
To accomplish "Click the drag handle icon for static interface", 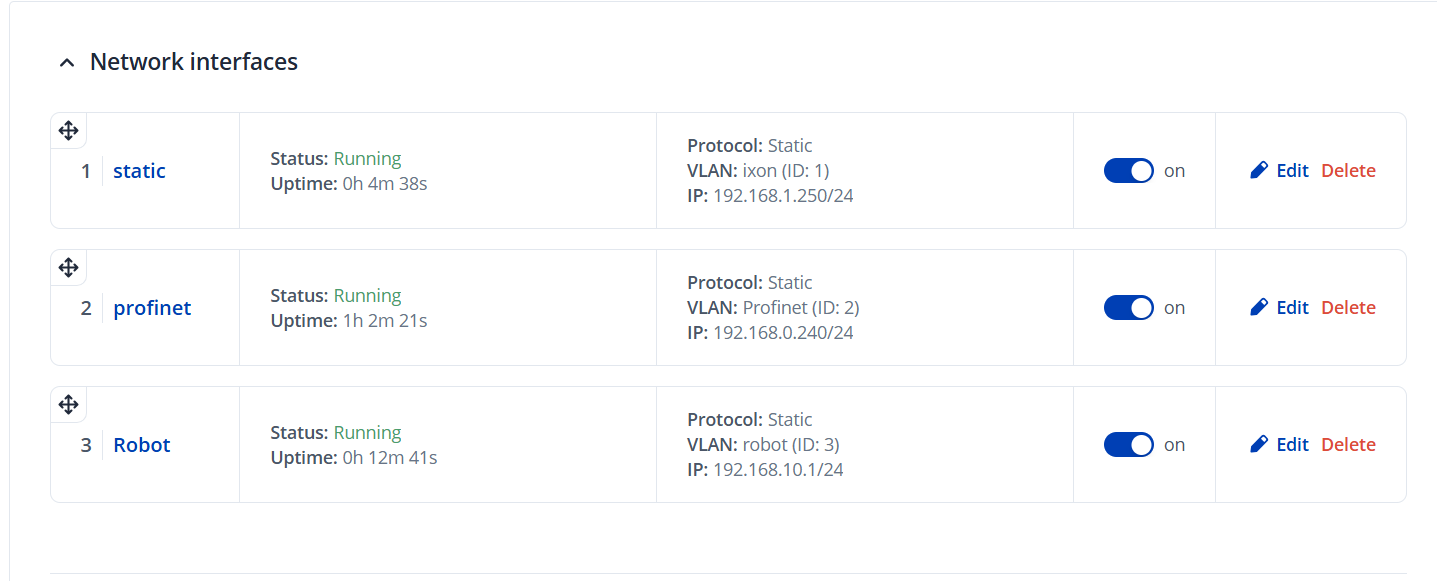I will [x=68, y=130].
